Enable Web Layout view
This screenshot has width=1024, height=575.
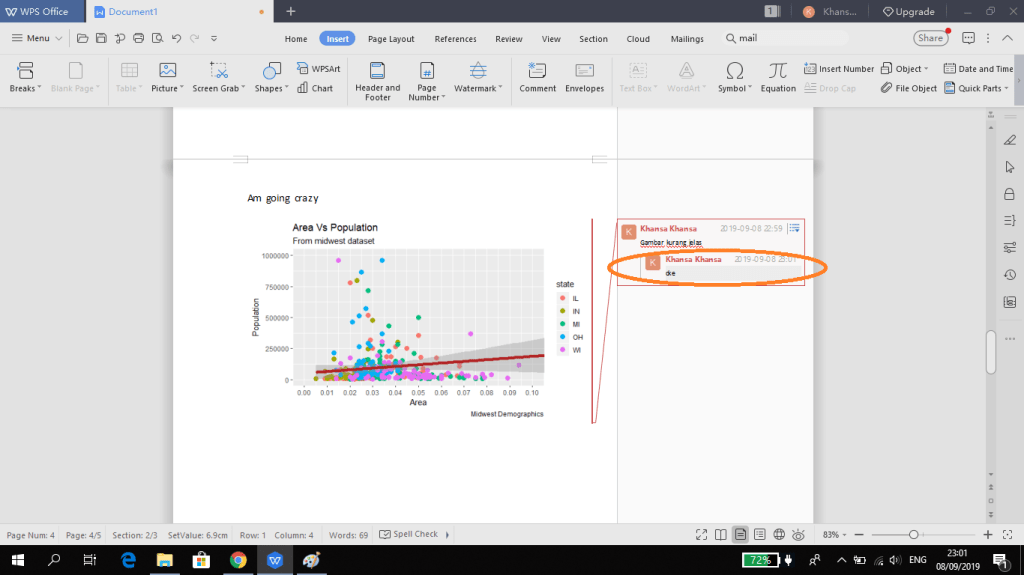[x=779, y=535]
